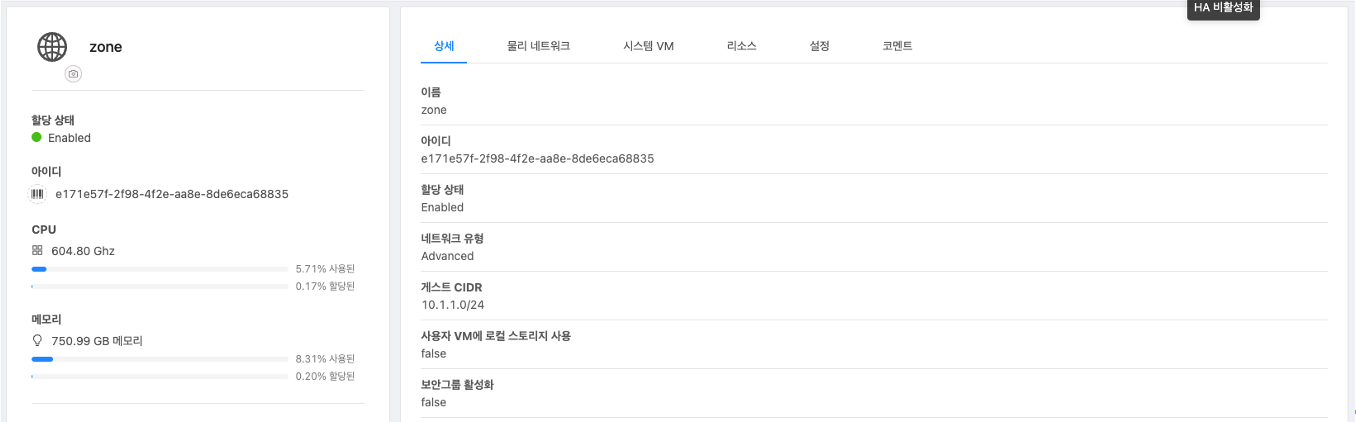The width and height of the screenshot is (1356, 422).
Task: Click the memory lightbulb icon
Action: point(37,341)
